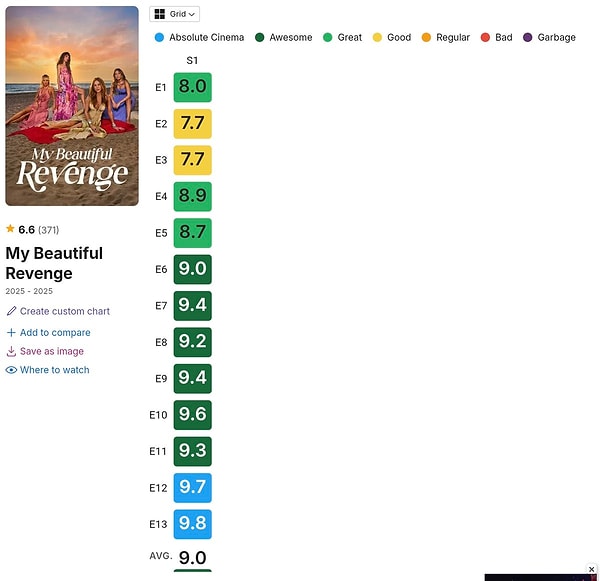Open the Create custom chart link
This screenshot has width=600, height=581.
64,311
